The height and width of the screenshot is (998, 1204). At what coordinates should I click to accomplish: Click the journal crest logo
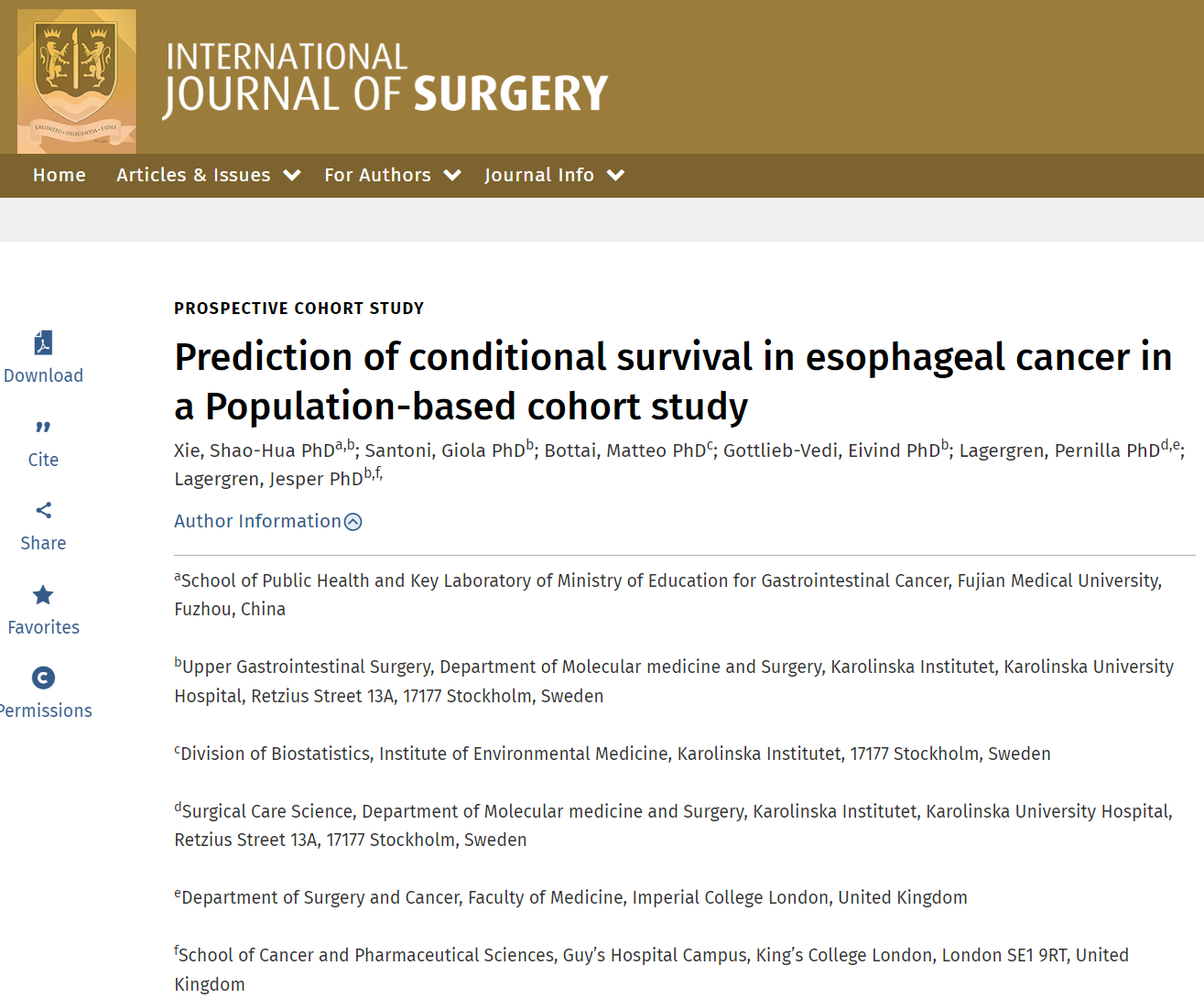point(76,81)
